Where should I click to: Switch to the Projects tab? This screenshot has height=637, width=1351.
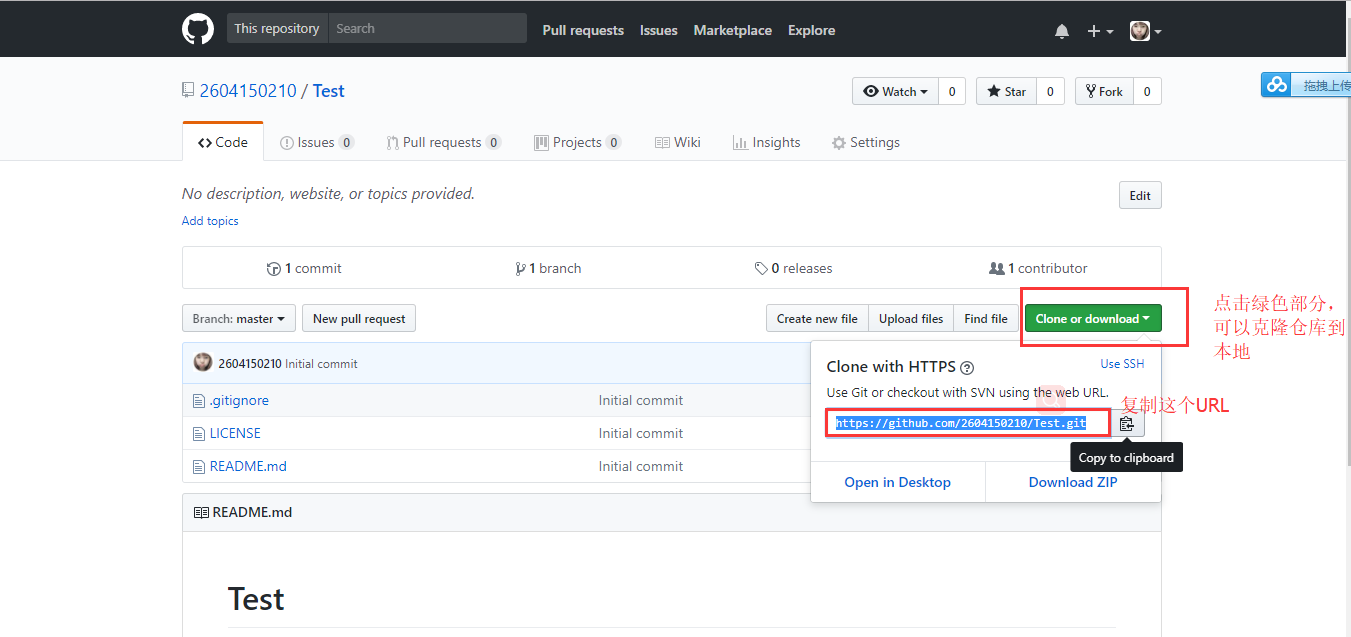pos(578,142)
